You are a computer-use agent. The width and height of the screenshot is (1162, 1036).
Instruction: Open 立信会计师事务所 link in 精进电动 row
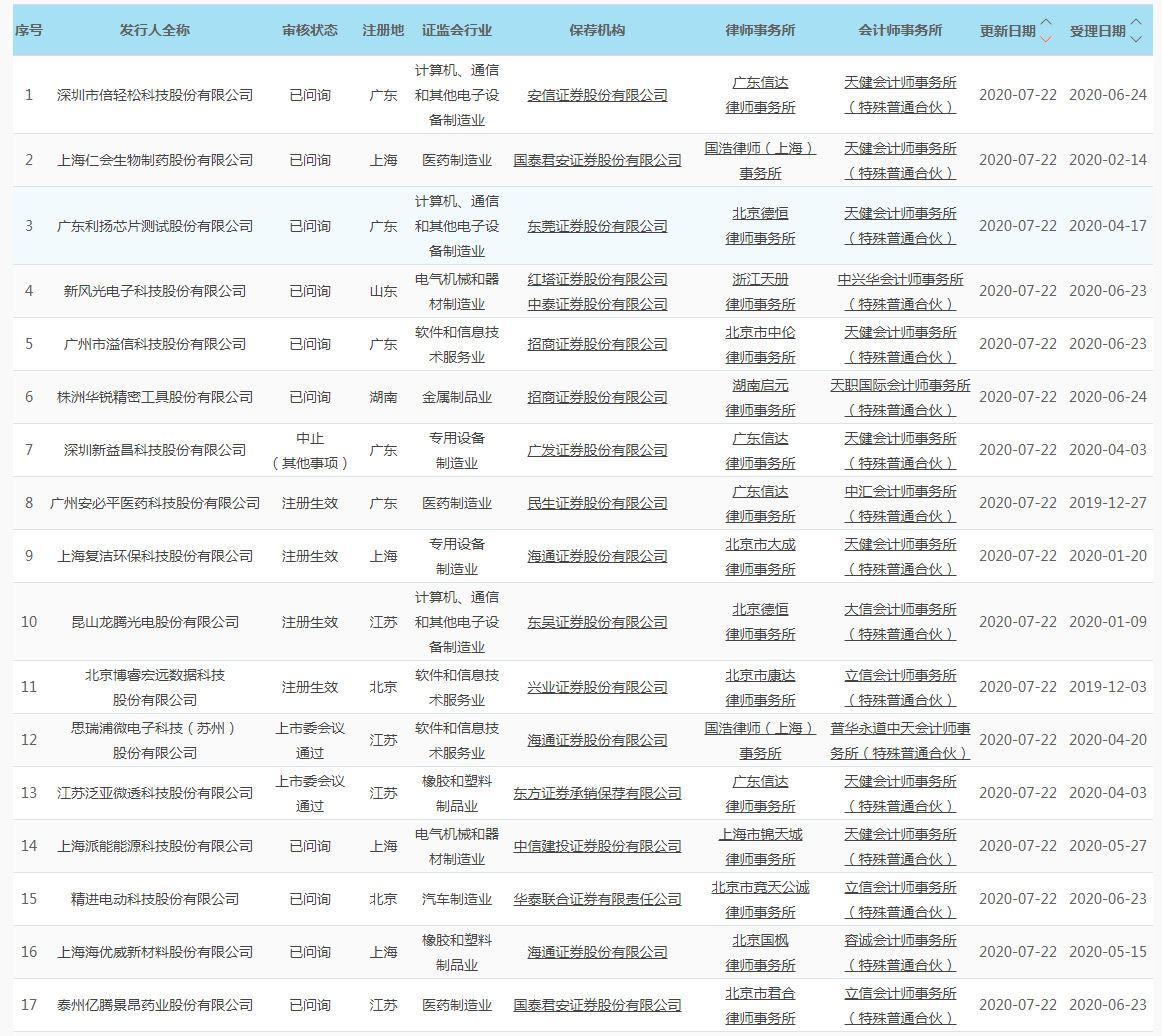tap(900, 900)
